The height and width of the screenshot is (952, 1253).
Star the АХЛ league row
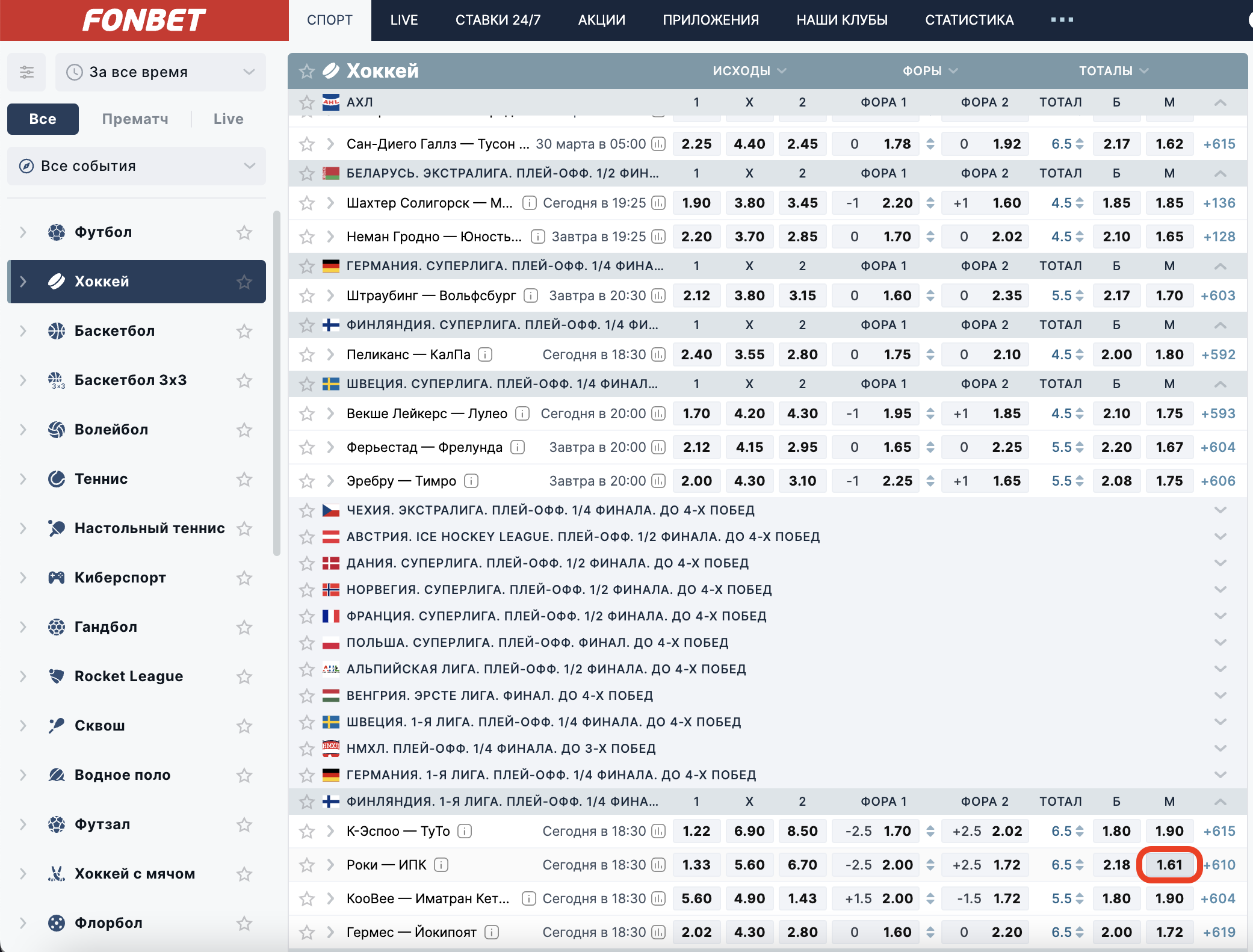tap(307, 102)
